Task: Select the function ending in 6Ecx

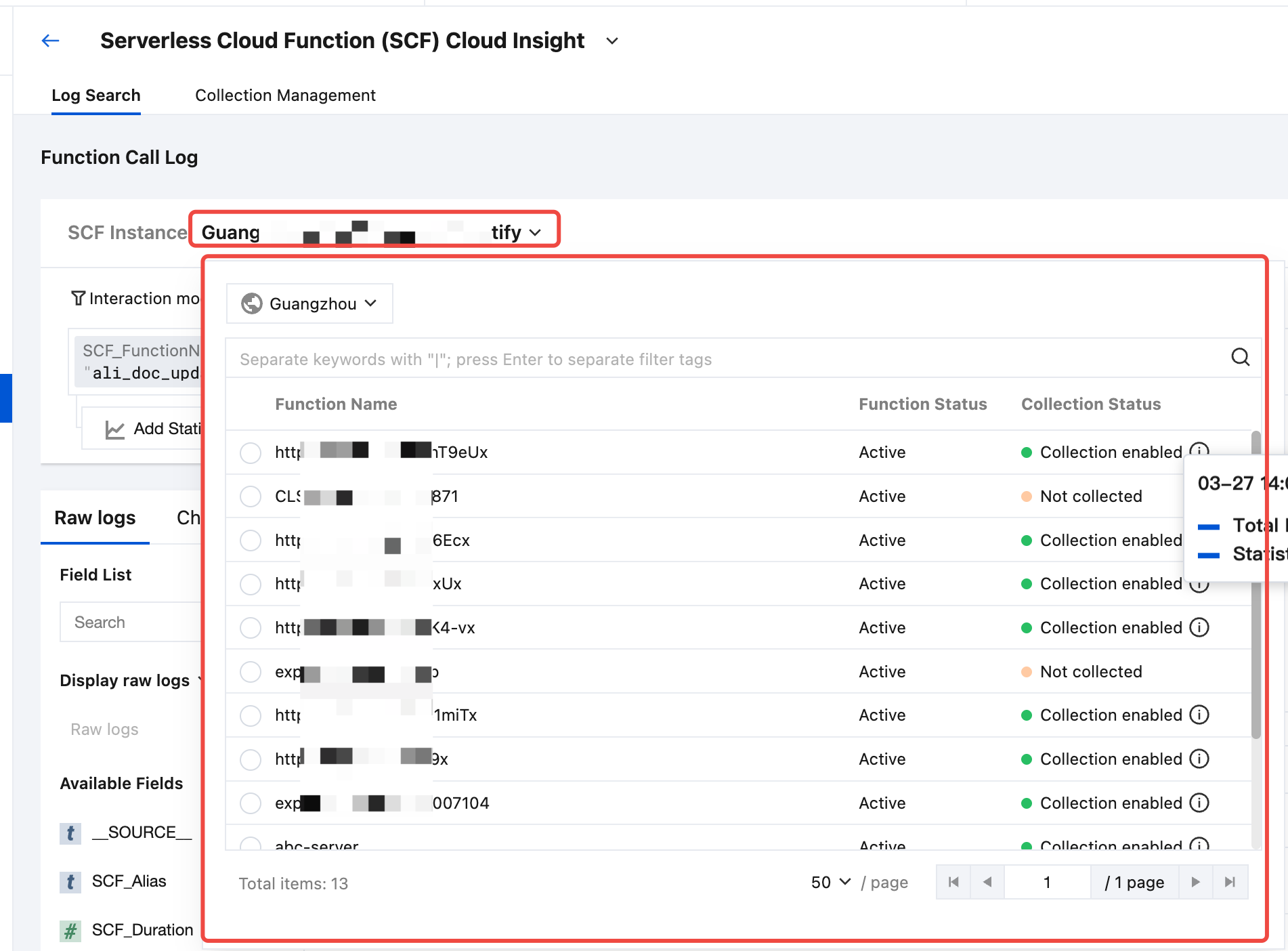Action: pos(251,541)
